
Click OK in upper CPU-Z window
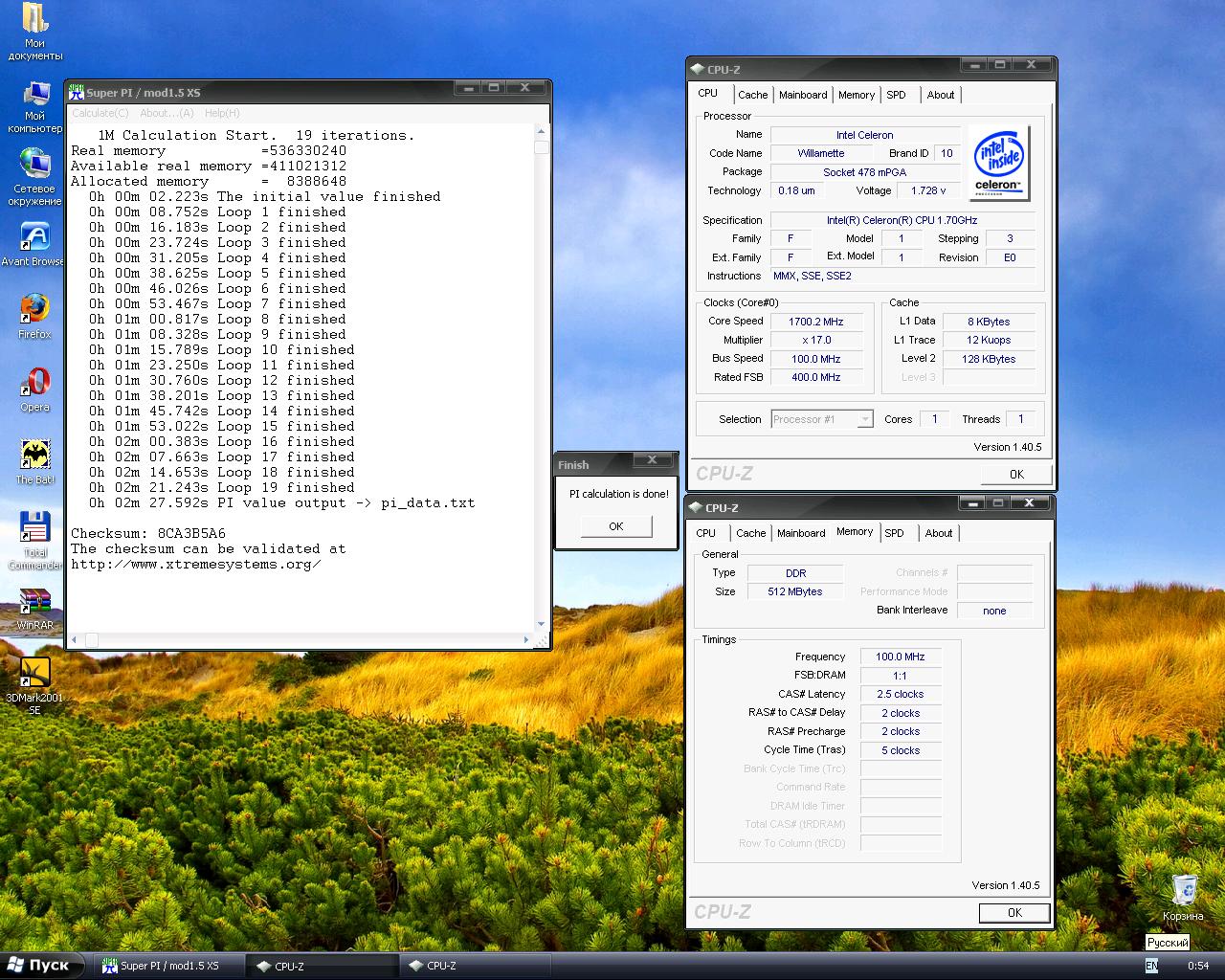point(1016,474)
